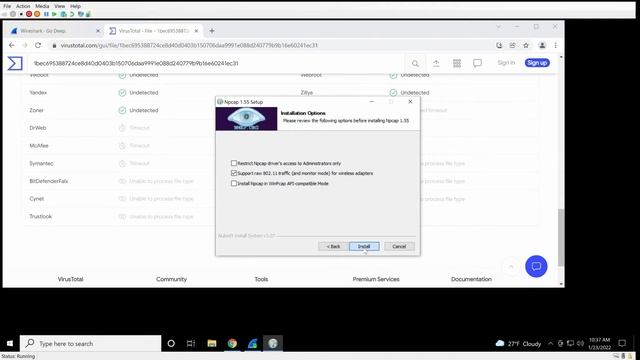Click Chrome forward arrow

click(x=24, y=45)
